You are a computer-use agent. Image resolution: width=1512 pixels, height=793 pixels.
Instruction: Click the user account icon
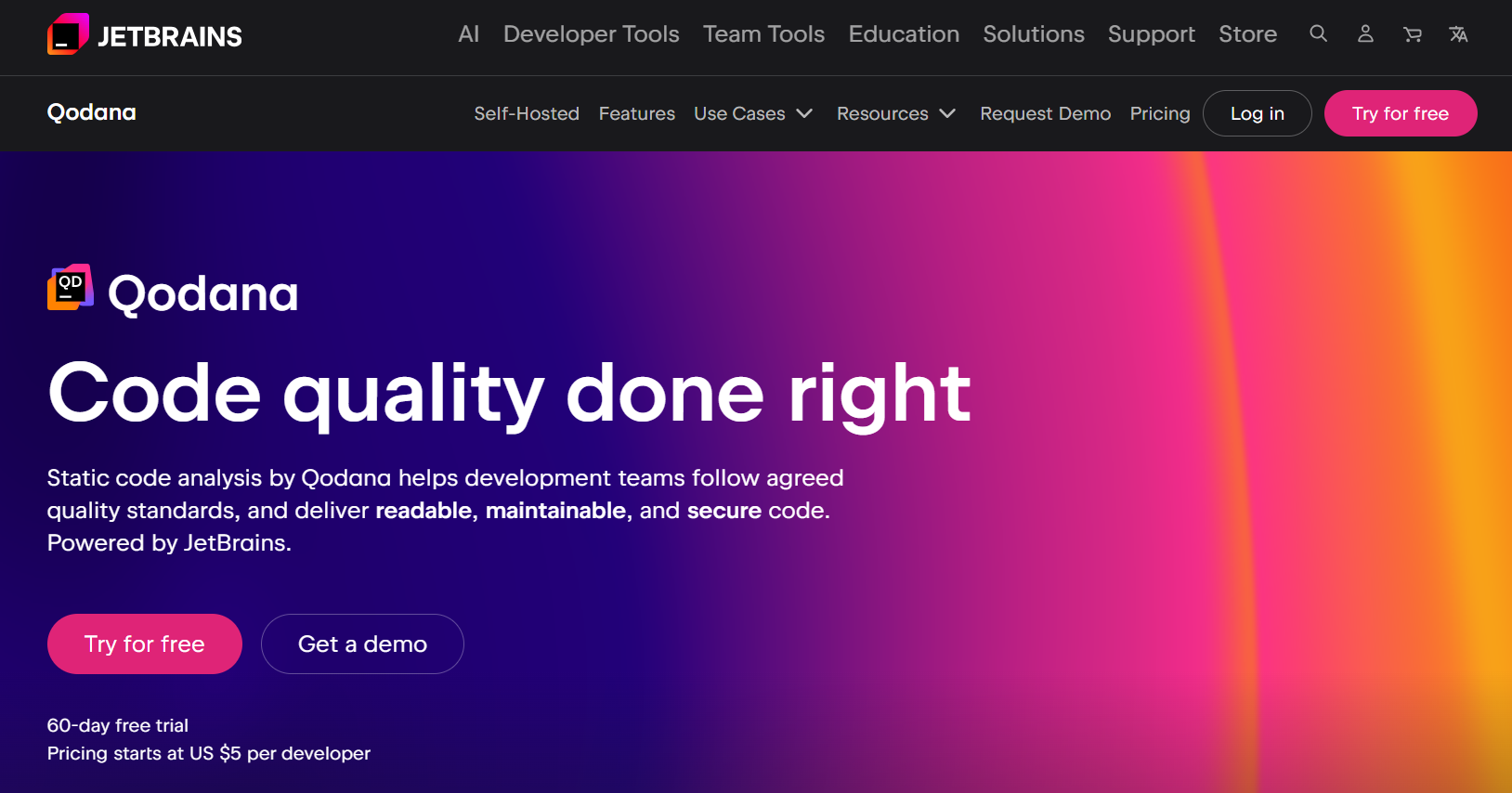tap(1365, 34)
